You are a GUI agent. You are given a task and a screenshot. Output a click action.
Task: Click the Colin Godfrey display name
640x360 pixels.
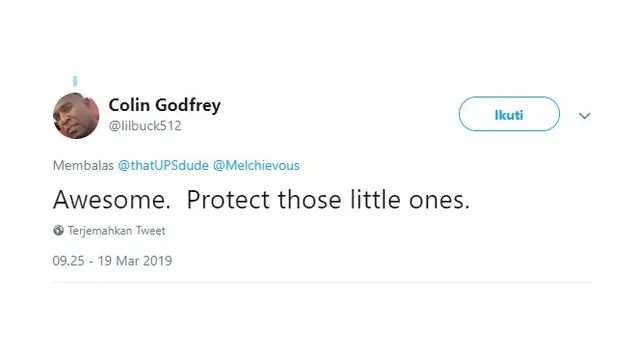[x=164, y=105]
